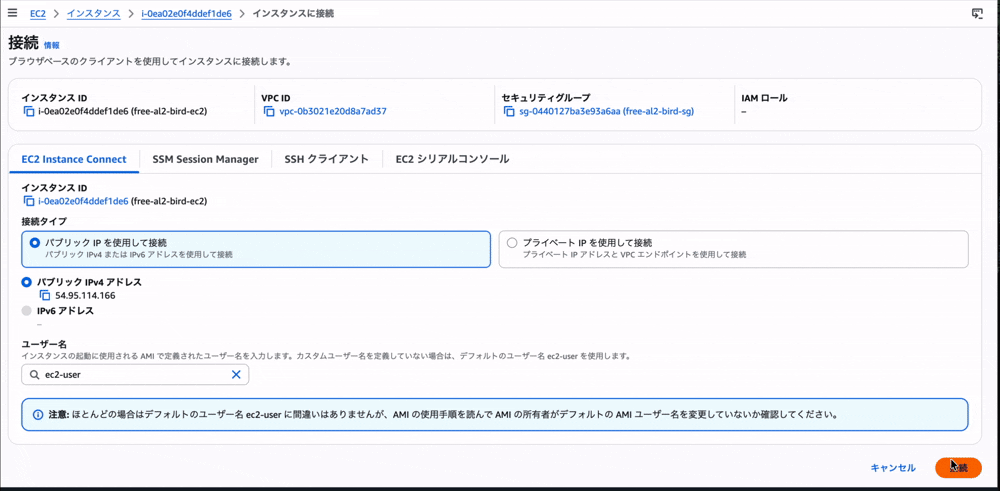Clear the username field with the X icon
Image resolution: width=1000 pixels, height=491 pixels.
(x=236, y=375)
